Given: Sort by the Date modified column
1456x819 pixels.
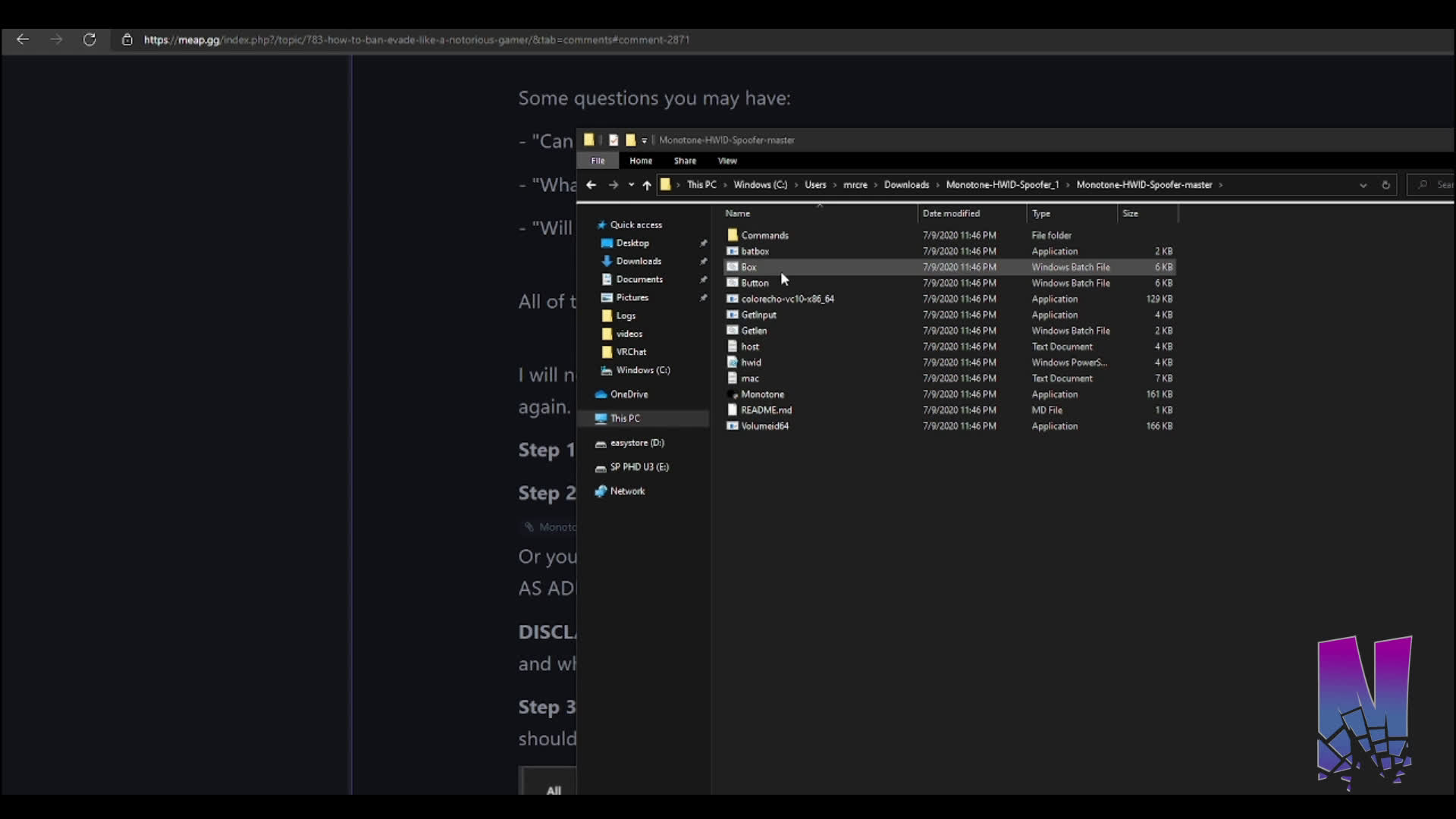Looking at the screenshot, I should [x=951, y=214].
